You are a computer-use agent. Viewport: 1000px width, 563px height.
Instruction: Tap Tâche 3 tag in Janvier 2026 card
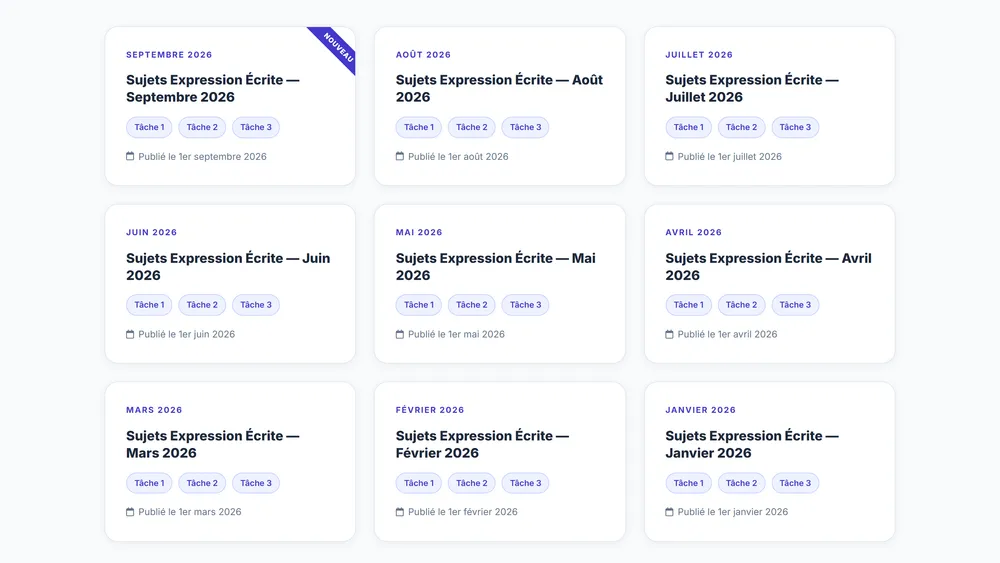(795, 483)
